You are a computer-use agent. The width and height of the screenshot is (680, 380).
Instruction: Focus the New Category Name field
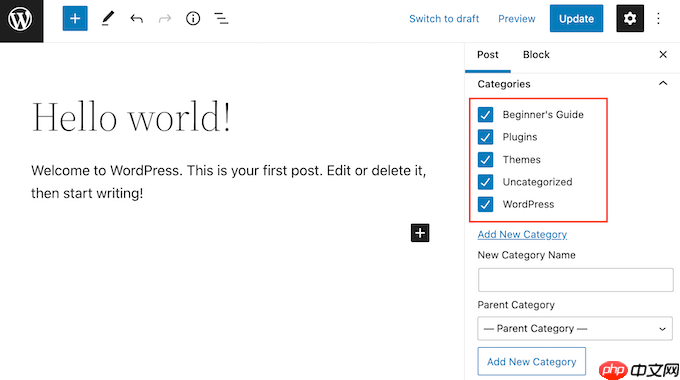(x=575, y=280)
